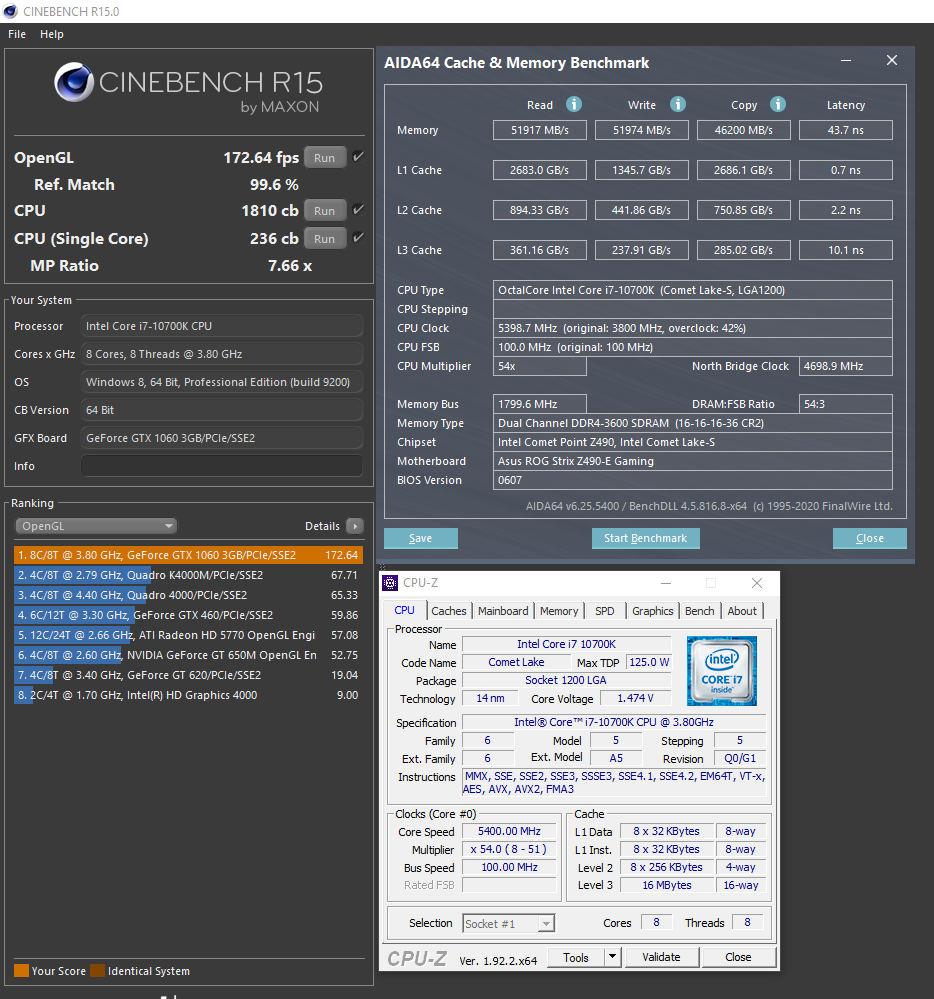Click the Read info icon in AIDA64
The width and height of the screenshot is (934, 999).
[573, 104]
